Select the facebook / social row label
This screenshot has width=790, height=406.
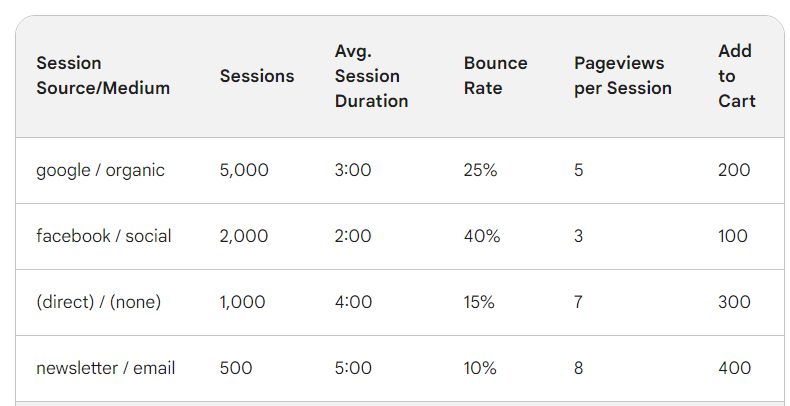click(x=104, y=236)
